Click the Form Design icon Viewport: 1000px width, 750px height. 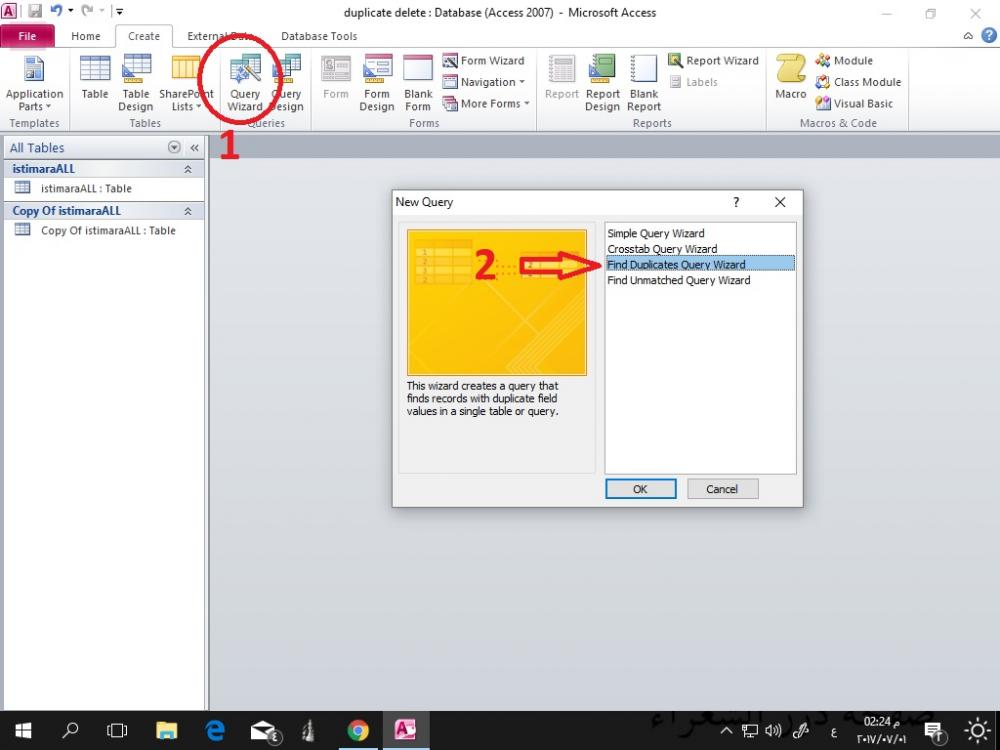click(x=376, y=84)
